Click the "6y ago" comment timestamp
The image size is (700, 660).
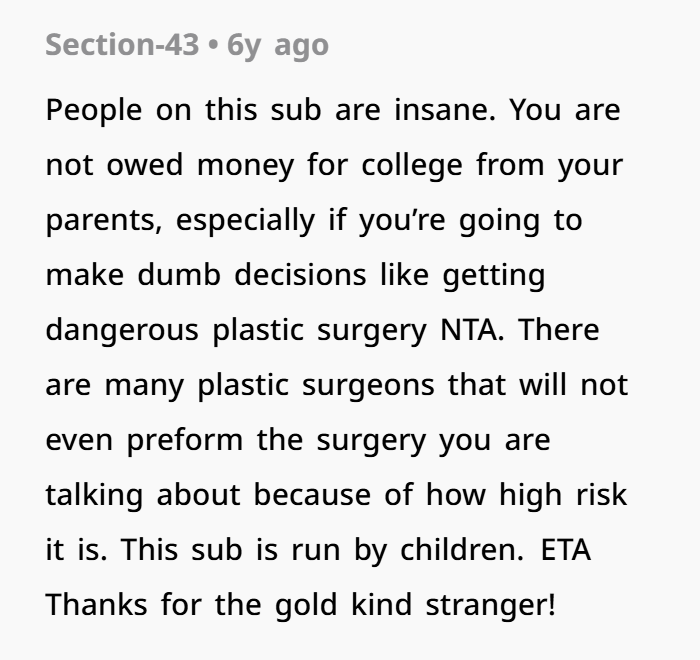click(x=279, y=45)
